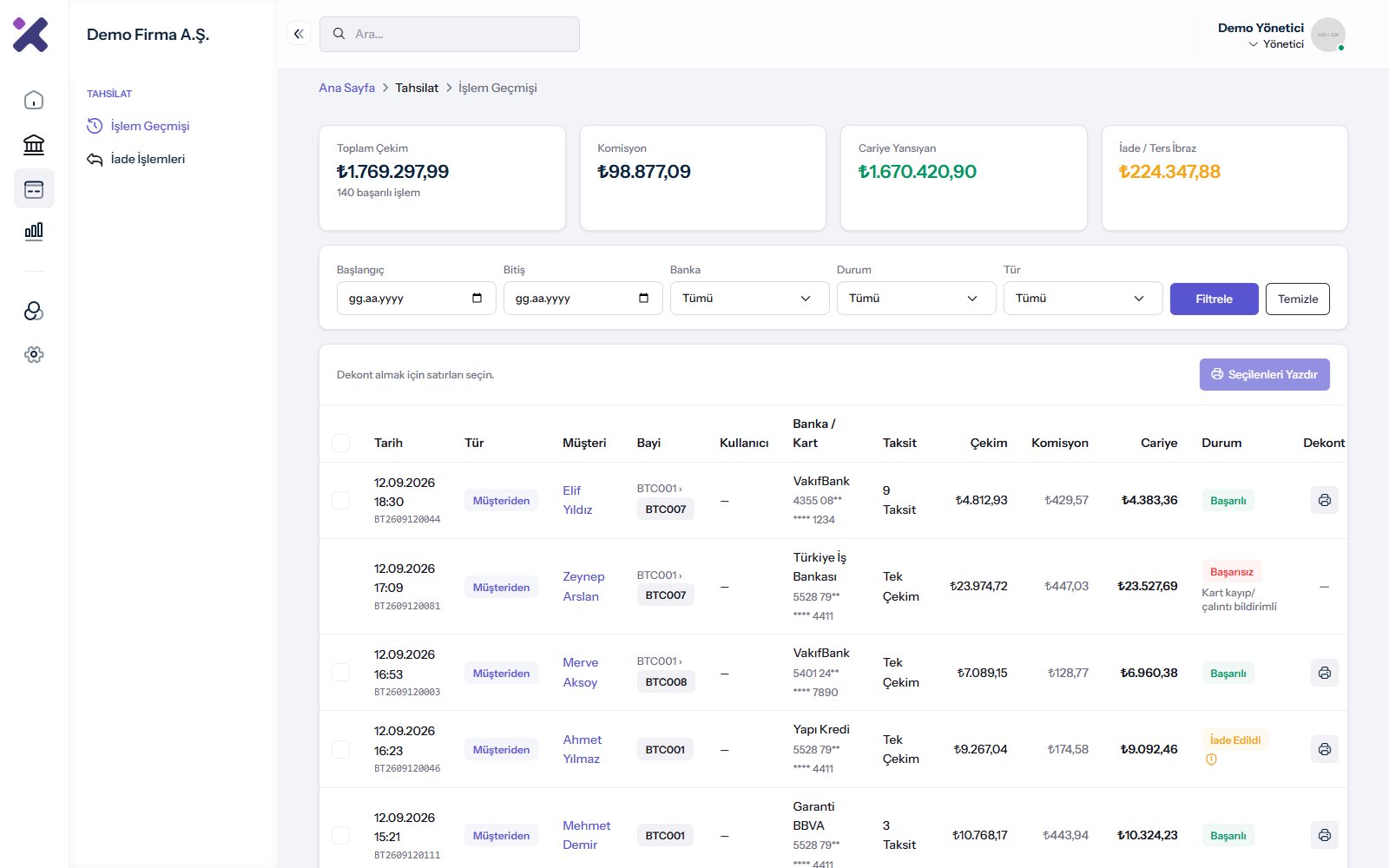The width and height of the screenshot is (1389, 868).
Task: Print receipt for Elif Yıldız row
Action: [x=1324, y=500]
